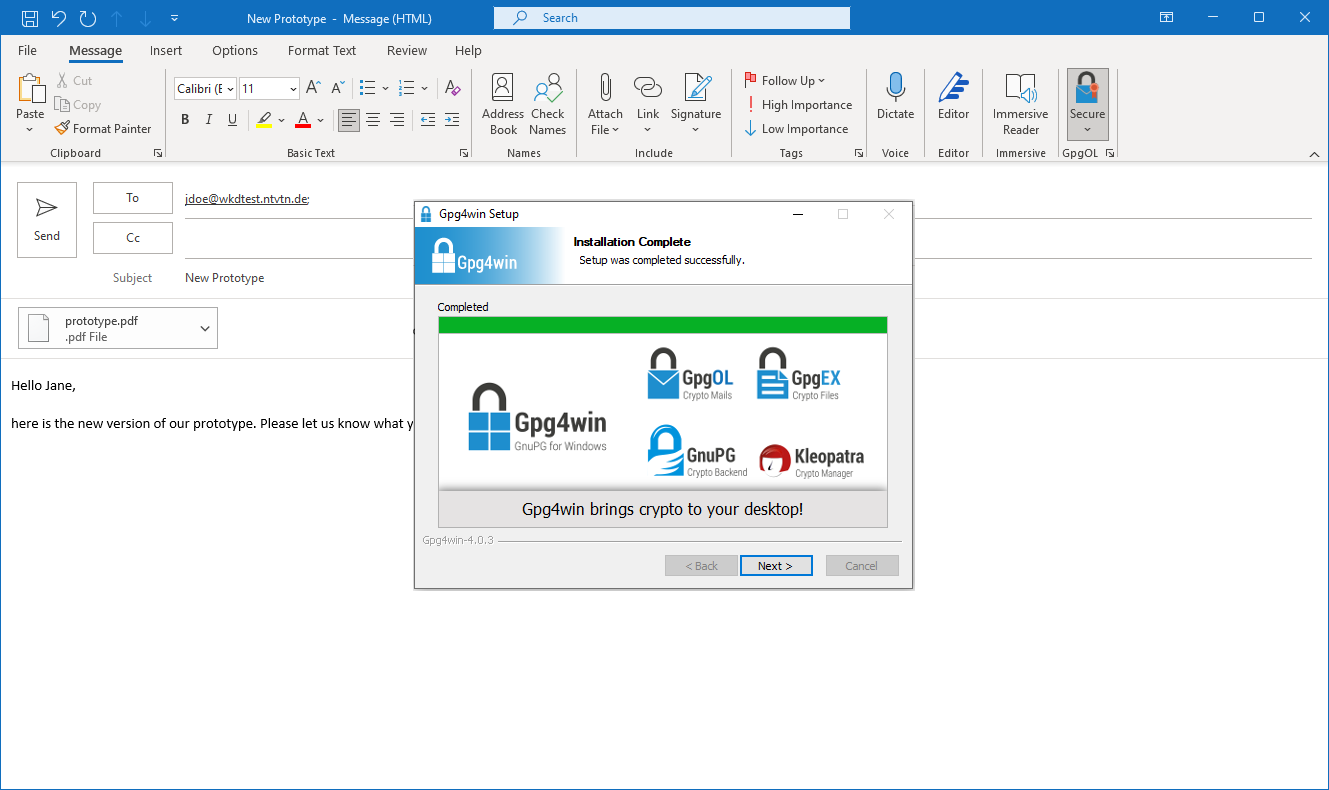Click the GpgOL group dialog launcher

[x=1110, y=154]
